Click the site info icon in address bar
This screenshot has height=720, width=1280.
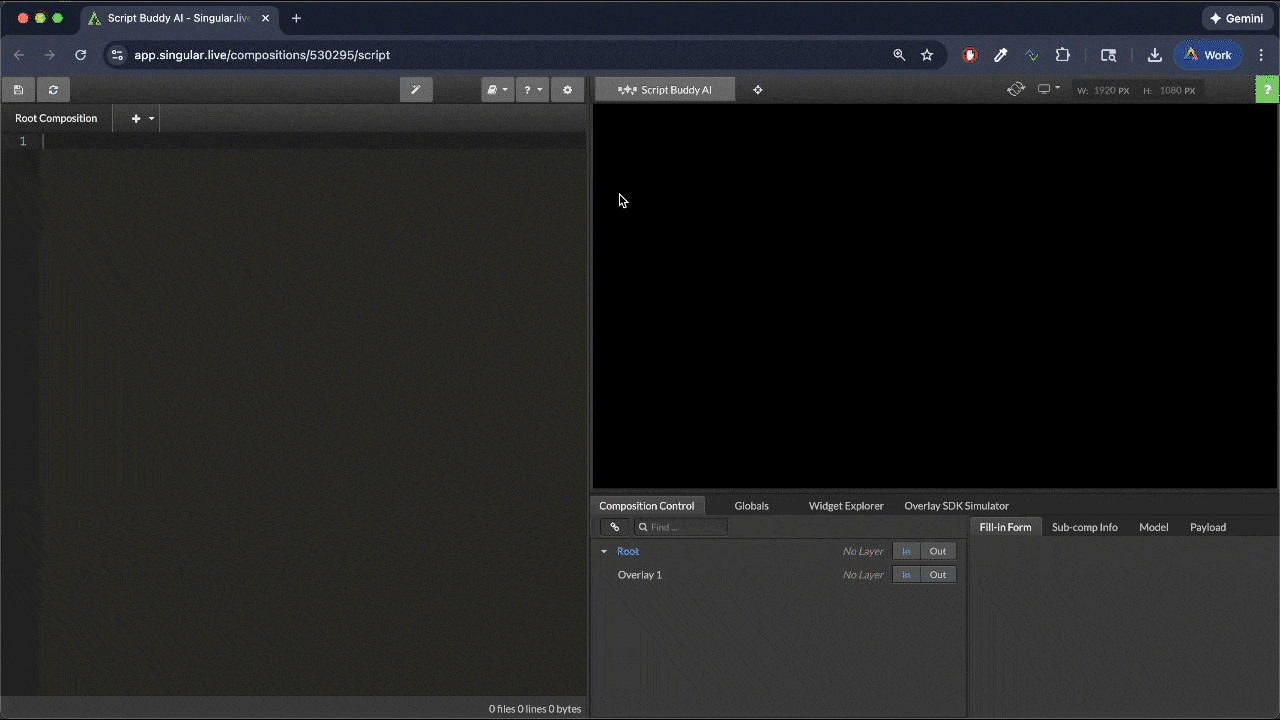point(116,55)
